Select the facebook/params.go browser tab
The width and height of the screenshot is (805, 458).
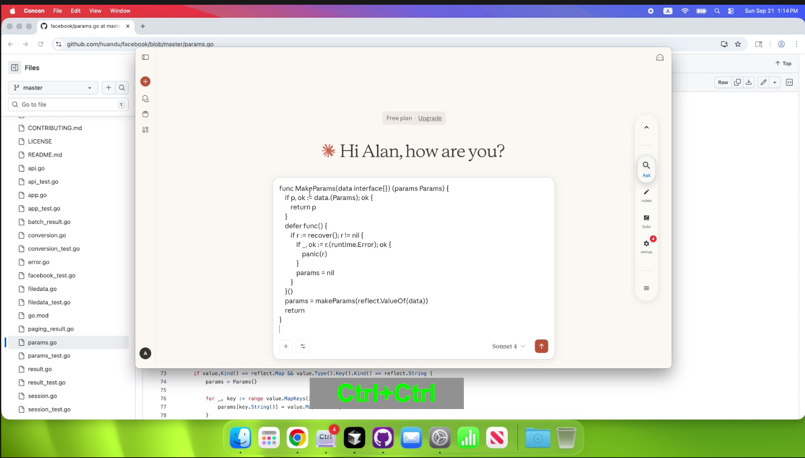[85, 26]
